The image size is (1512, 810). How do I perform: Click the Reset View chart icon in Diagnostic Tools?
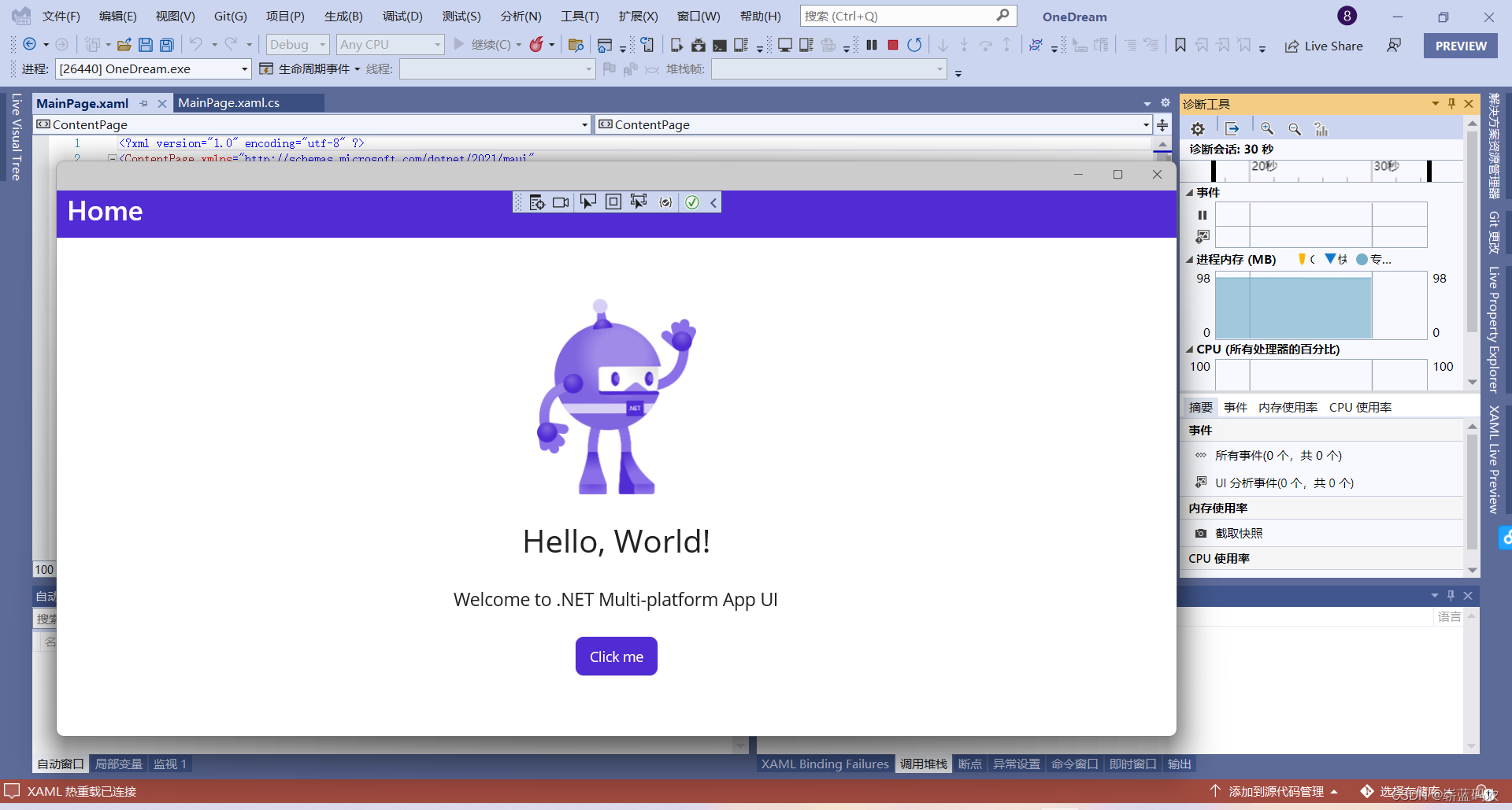click(x=1321, y=129)
